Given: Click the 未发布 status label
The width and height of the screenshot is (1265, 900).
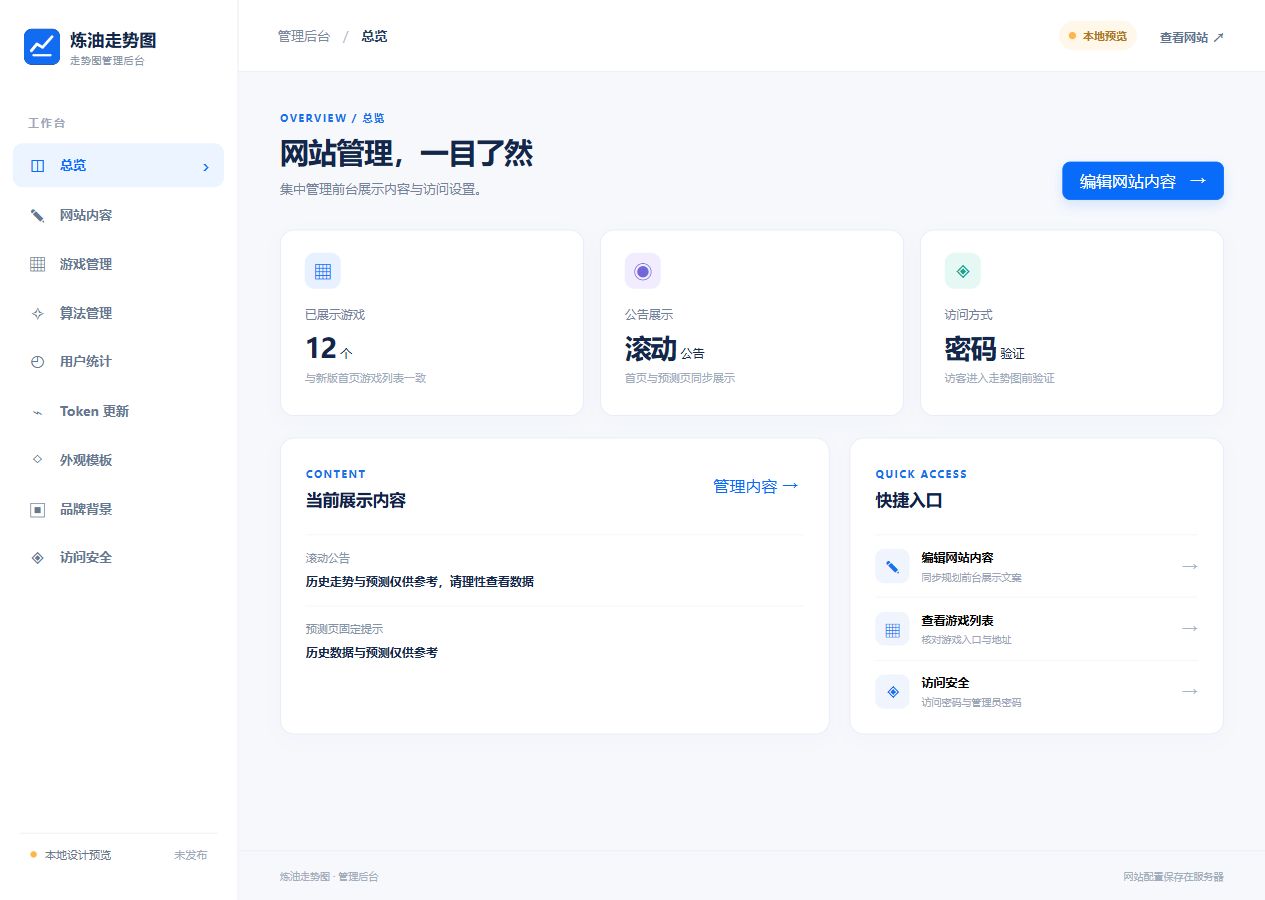Looking at the screenshot, I should tap(191, 855).
